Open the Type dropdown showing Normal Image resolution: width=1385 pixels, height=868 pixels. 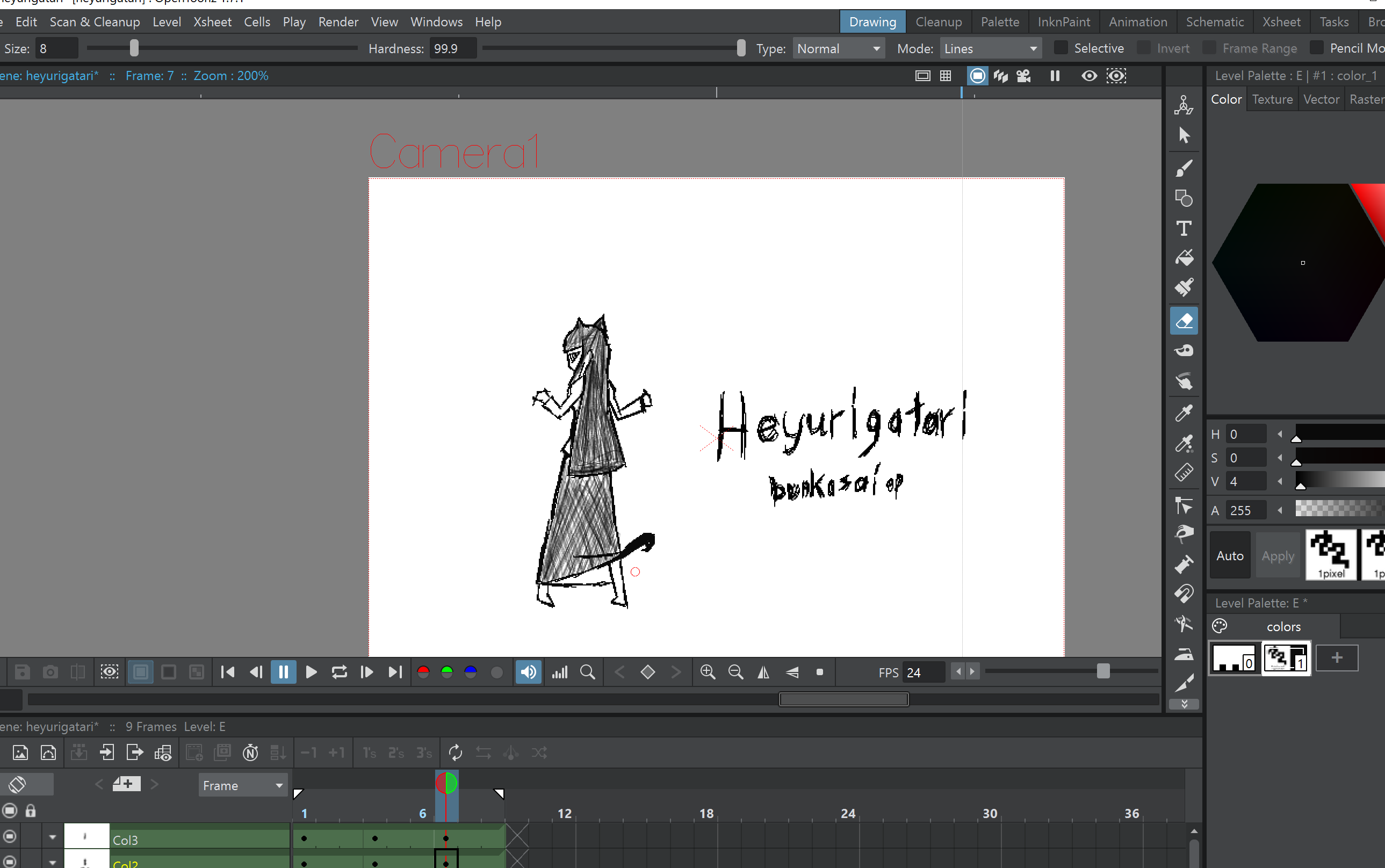click(x=838, y=49)
